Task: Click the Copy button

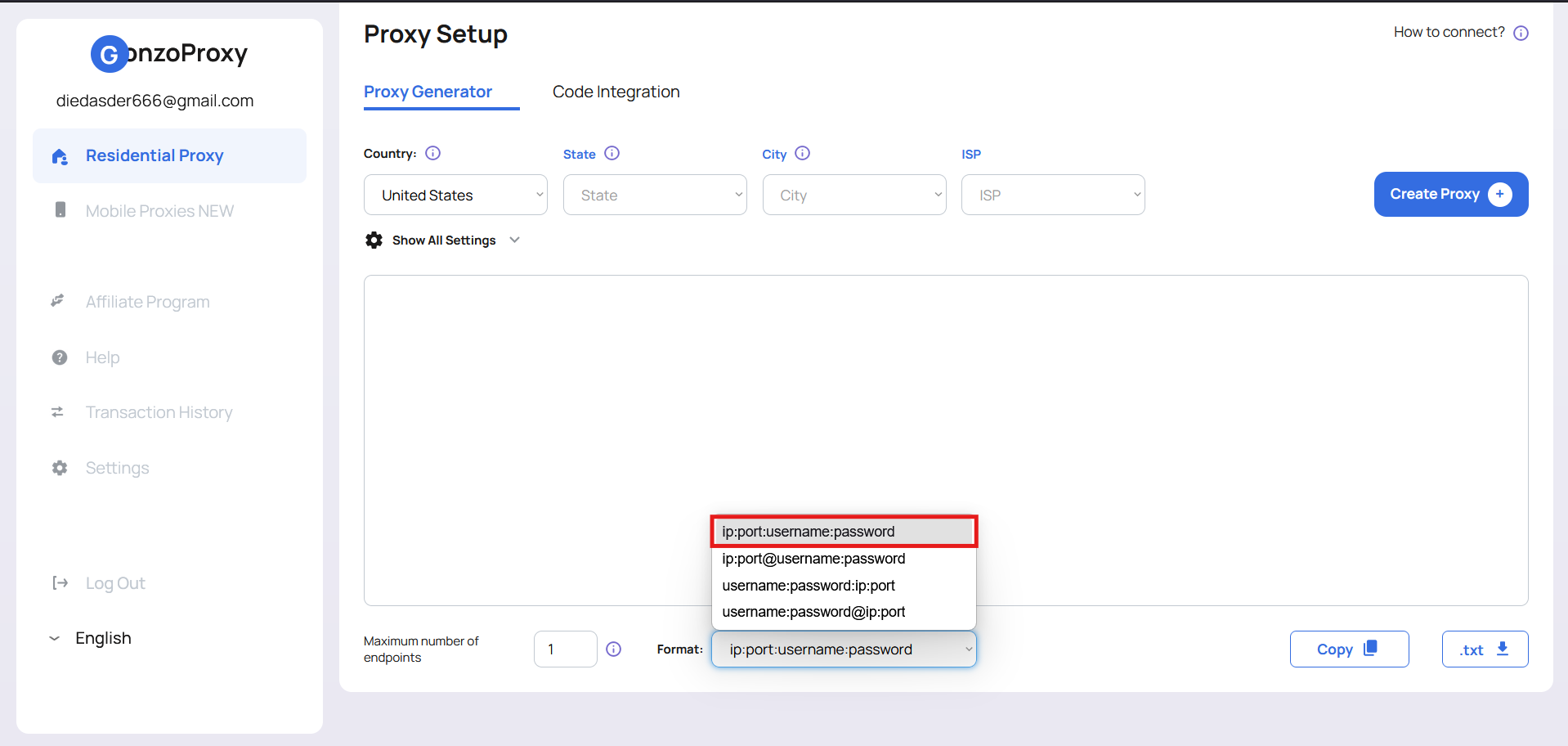Action: pos(1349,649)
